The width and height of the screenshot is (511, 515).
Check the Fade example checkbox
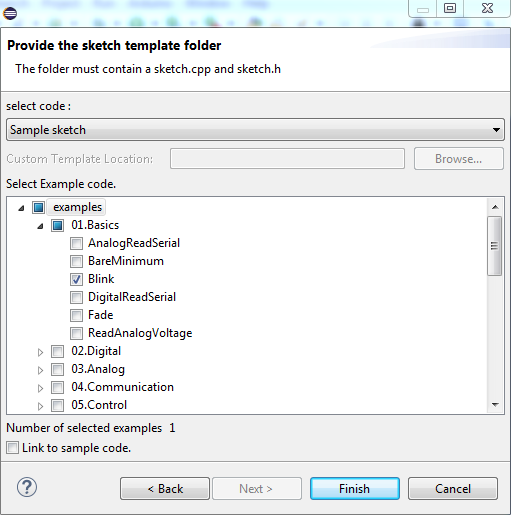[76, 315]
